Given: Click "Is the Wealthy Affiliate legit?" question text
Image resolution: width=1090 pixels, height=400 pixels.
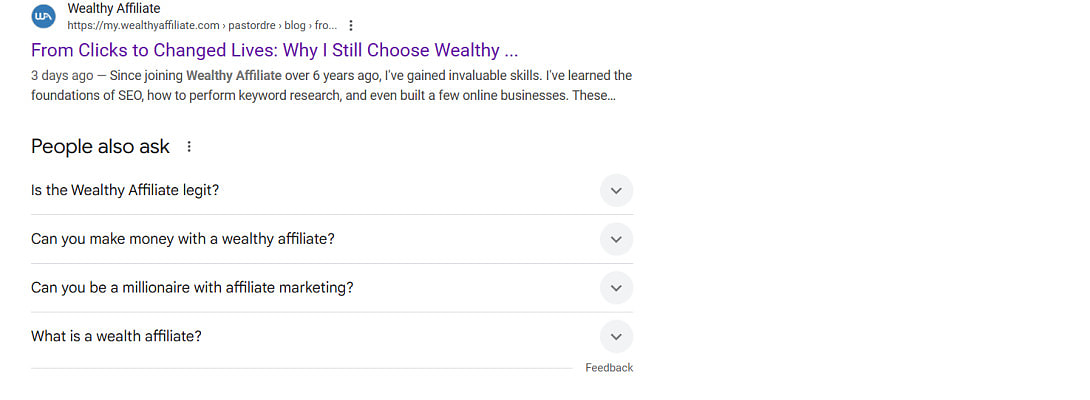Looking at the screenshot, I should pyautogui.click(x=125, y=190).
